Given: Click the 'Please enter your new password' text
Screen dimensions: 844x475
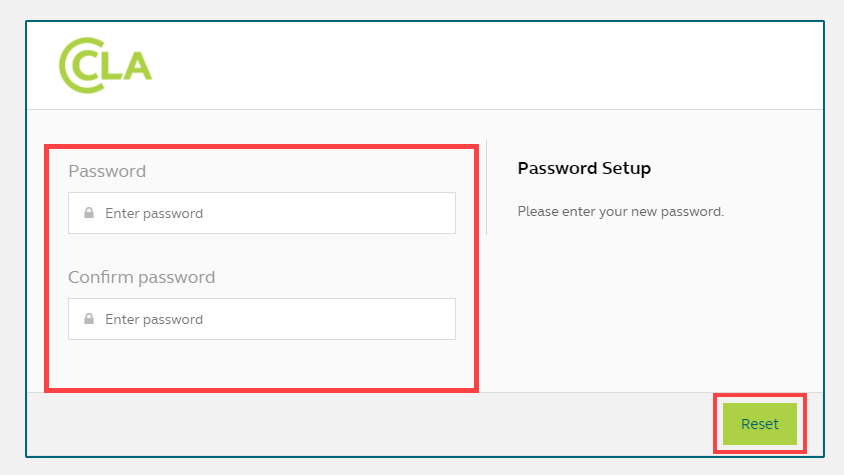Looking at the screenshot, I should click(620, 212).
